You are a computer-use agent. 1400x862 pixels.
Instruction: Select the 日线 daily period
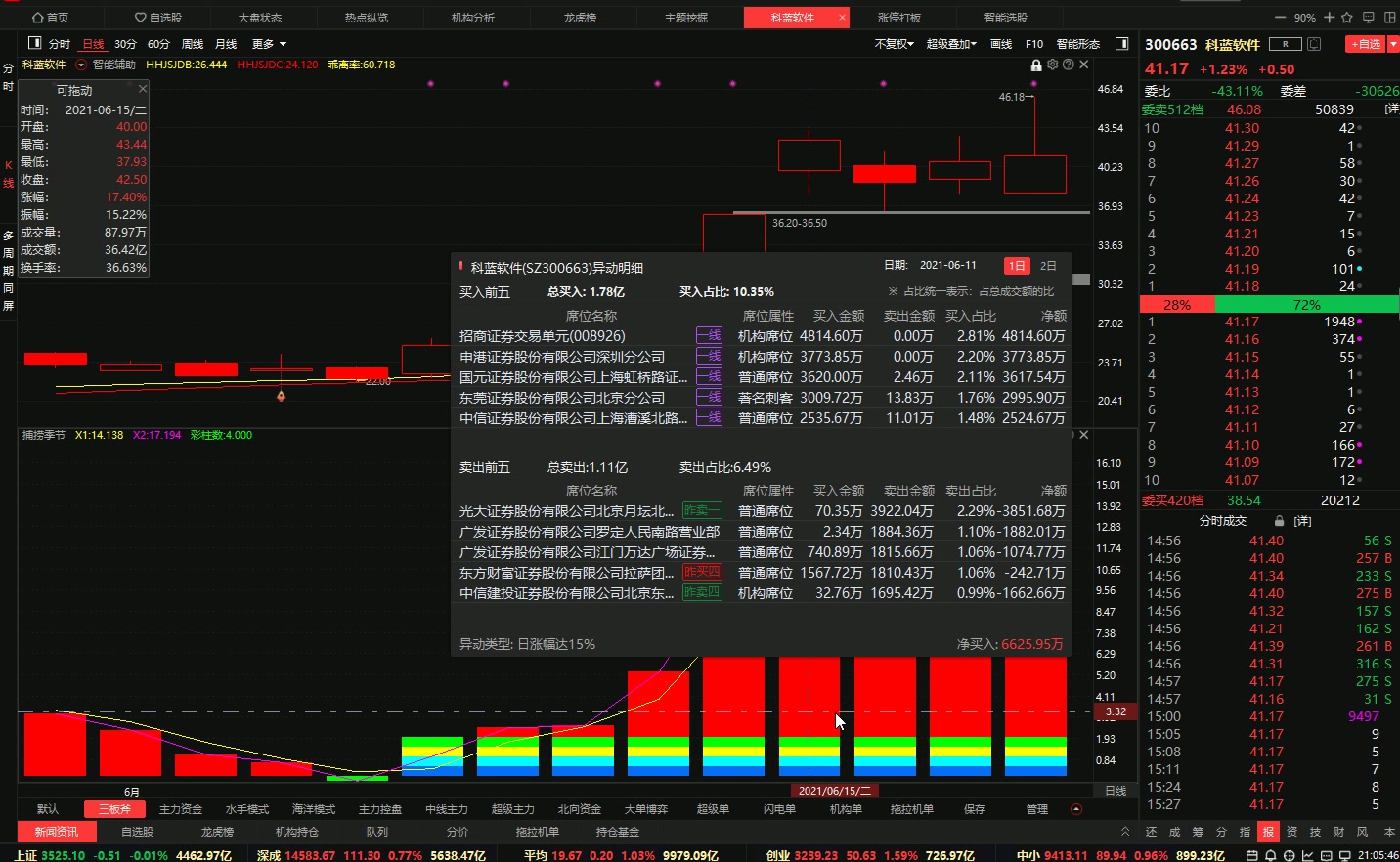click(93, 44)
